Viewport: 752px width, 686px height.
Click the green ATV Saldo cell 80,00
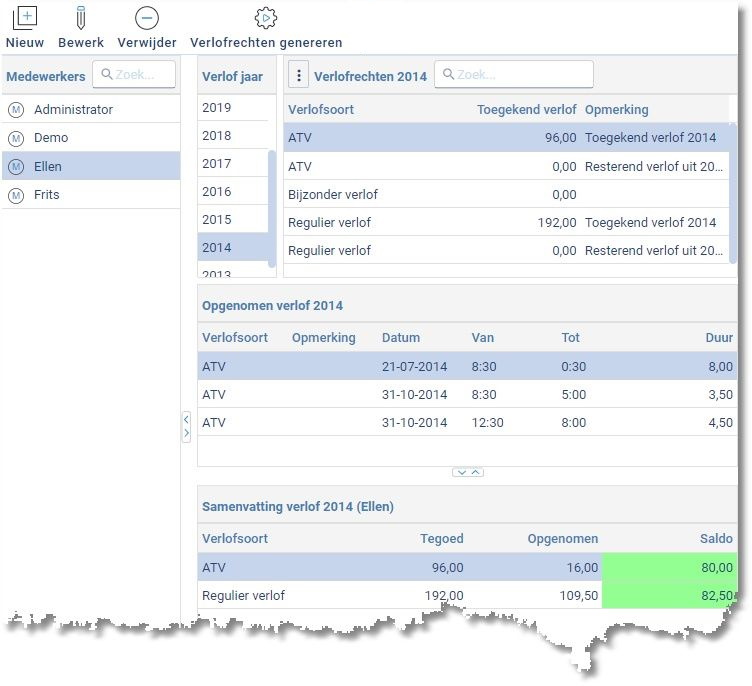[669, 567]
